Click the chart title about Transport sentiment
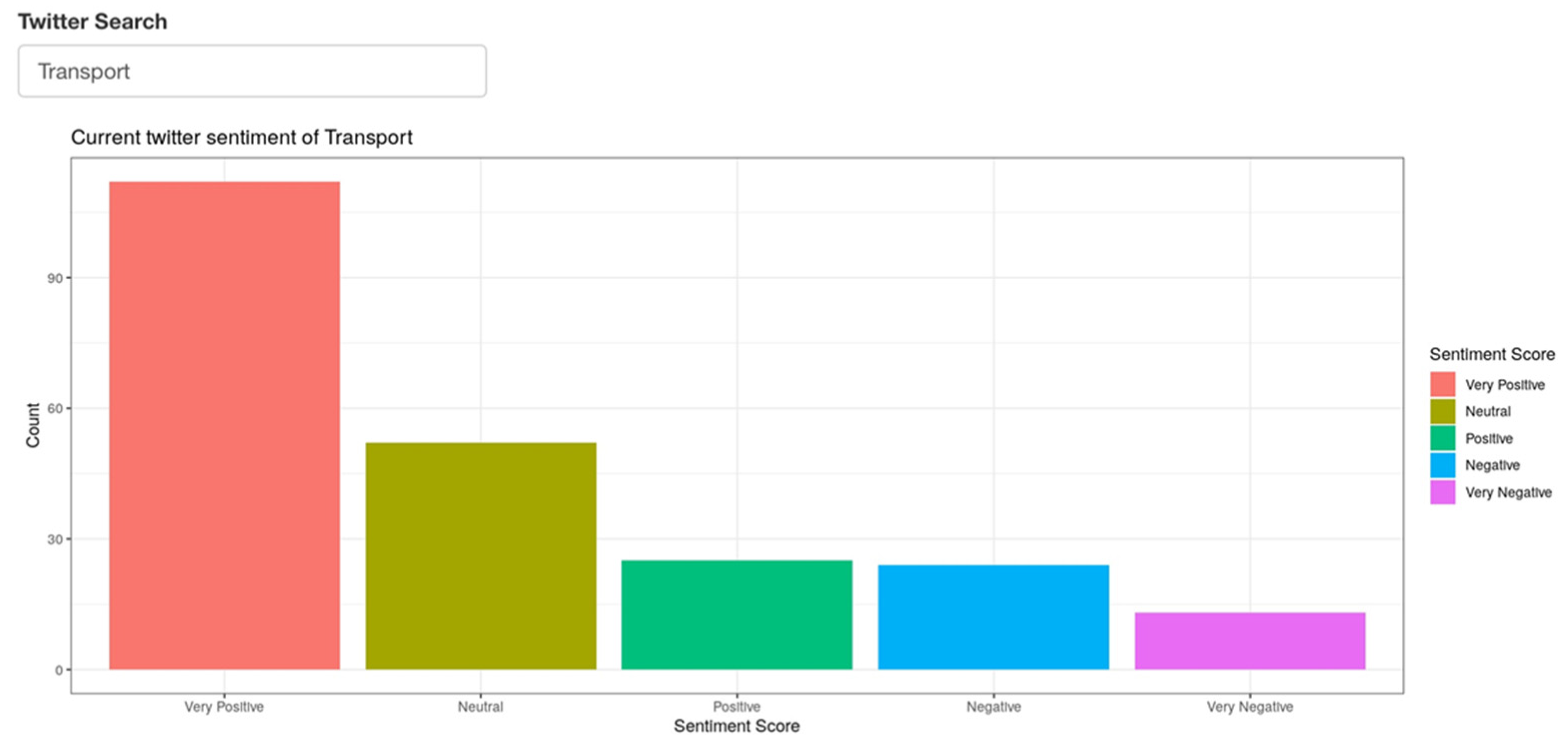 tap(242, 137)
